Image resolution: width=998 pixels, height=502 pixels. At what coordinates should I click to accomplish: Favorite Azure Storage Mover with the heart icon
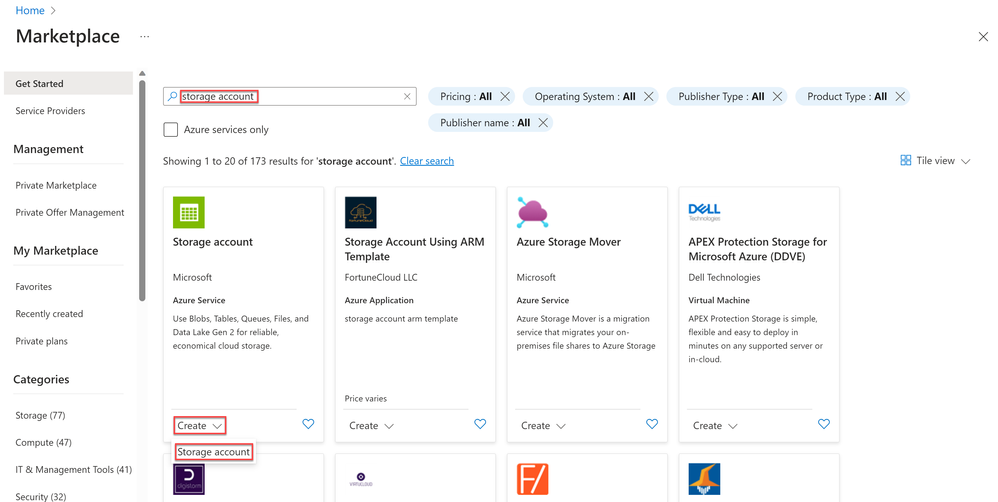tap(652, 424)
